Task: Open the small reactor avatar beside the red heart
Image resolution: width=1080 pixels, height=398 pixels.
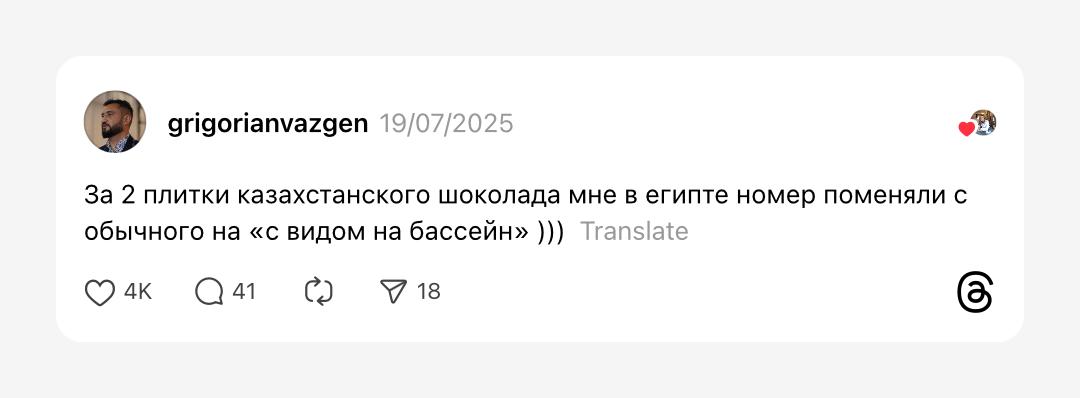Action: tap(984, 122)
